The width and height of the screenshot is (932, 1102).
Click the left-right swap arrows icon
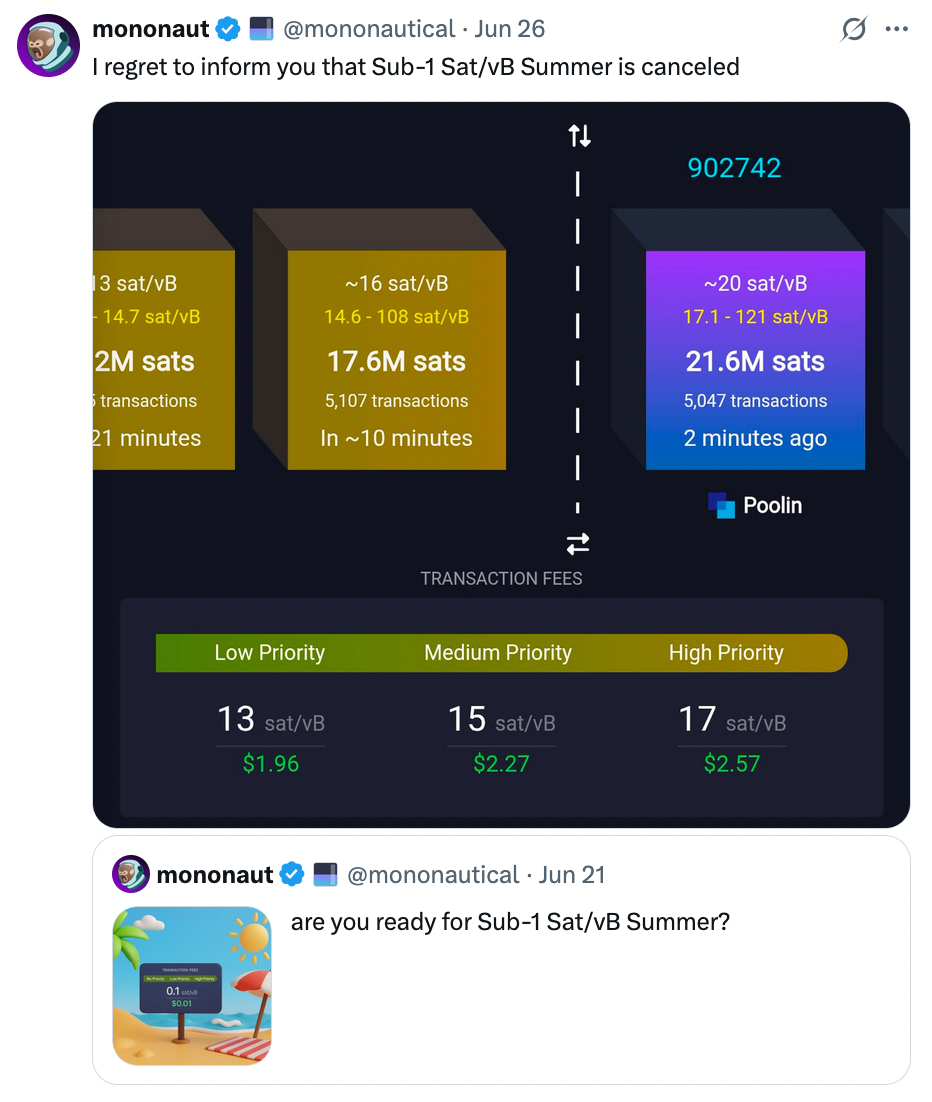tap(578, 543)
